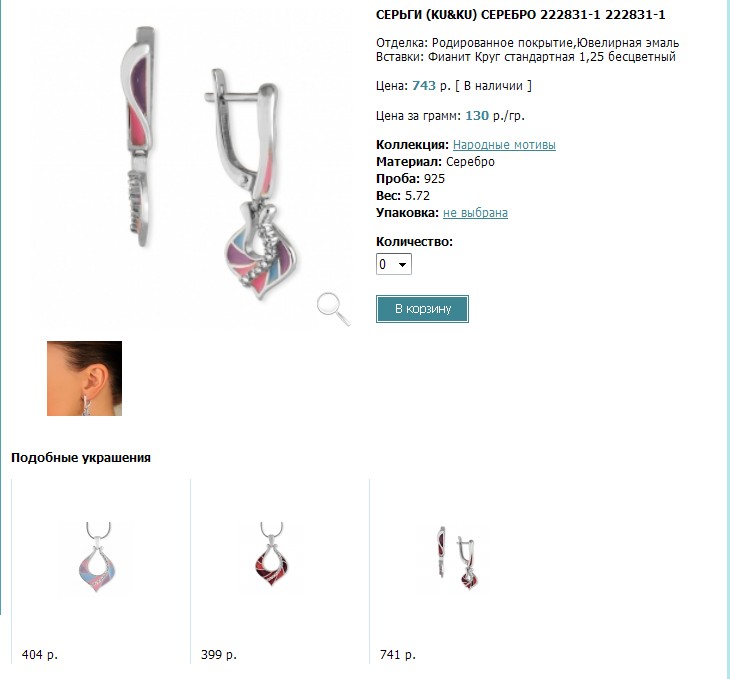Click the magnifying glass zoom icon
This screenshot has width=730, height=679.
333,309
